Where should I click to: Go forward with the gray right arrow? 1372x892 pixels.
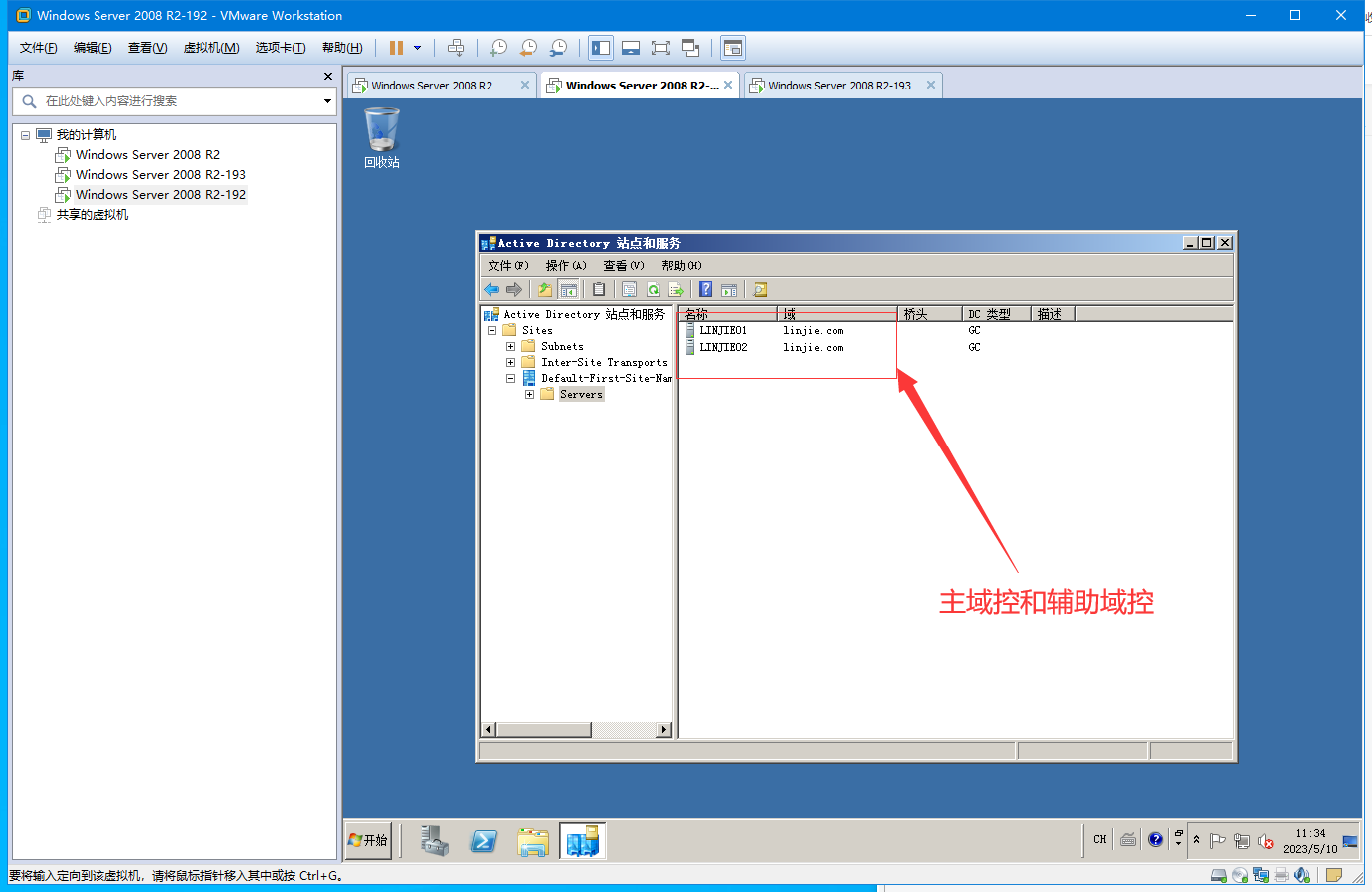[x=514, y=289]
